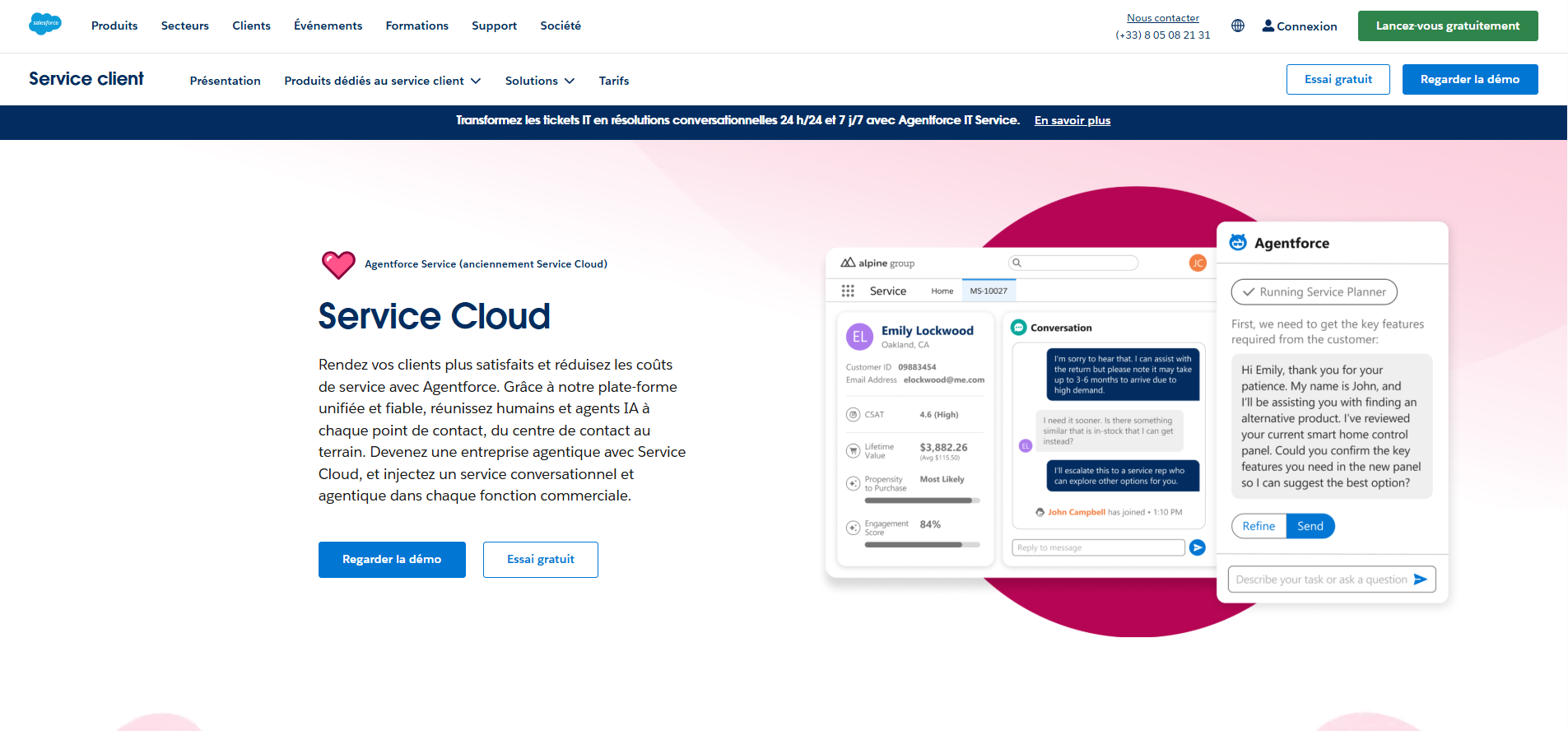1568x731 pixels.
Task: Click the hero Regarder la démo button
Action: pos(392,560)
